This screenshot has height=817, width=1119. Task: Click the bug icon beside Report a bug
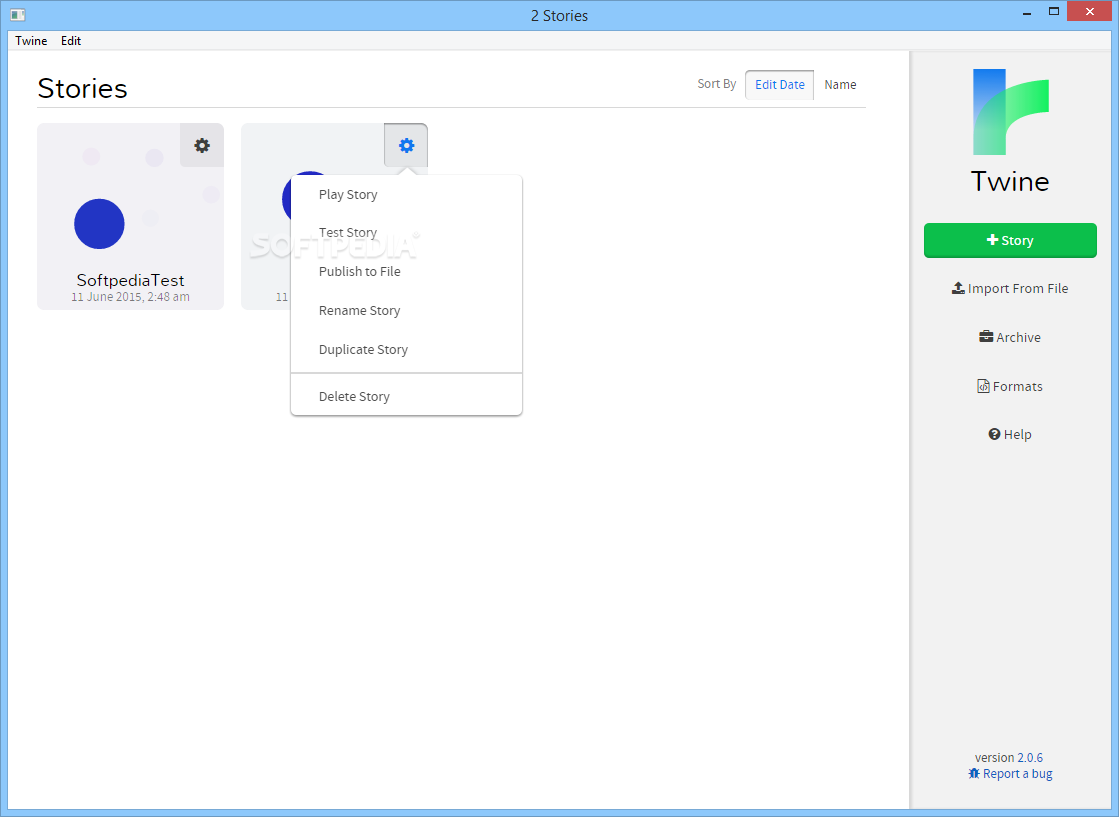(974, 773)
